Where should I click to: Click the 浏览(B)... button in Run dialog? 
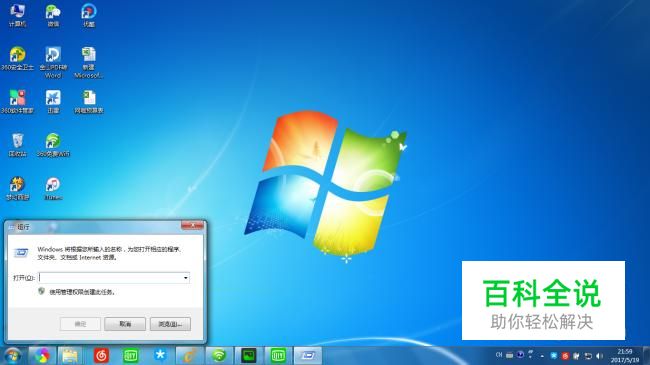click(x=170, y=324)
